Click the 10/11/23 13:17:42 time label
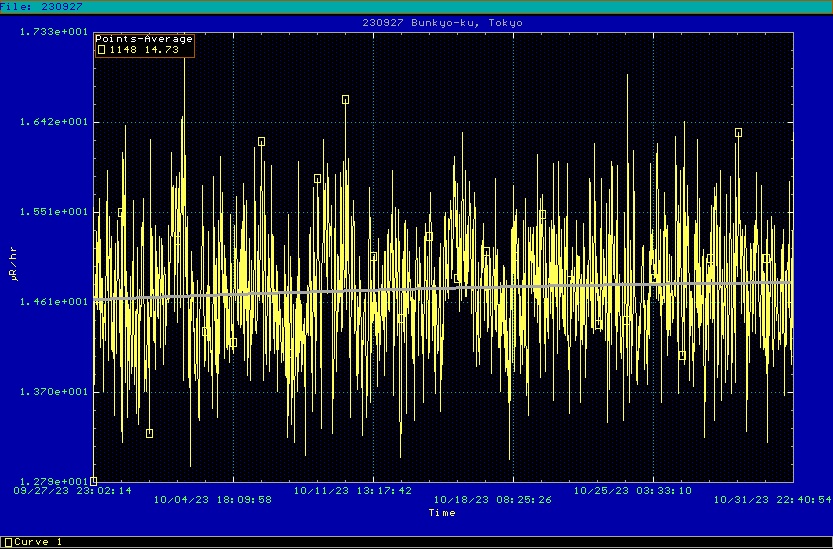The height and width of the screenshot is (549, 833). pyautogui.click(x=353, y=491)
